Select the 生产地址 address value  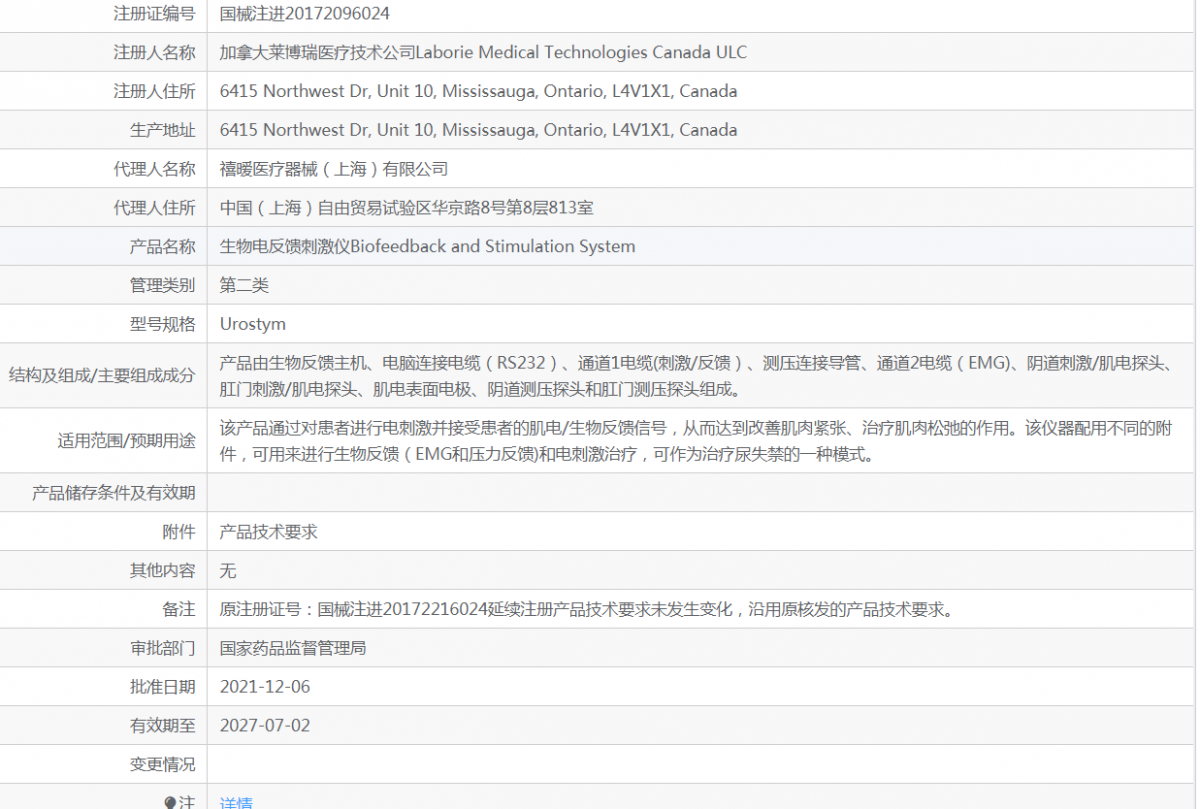(479, 130)
